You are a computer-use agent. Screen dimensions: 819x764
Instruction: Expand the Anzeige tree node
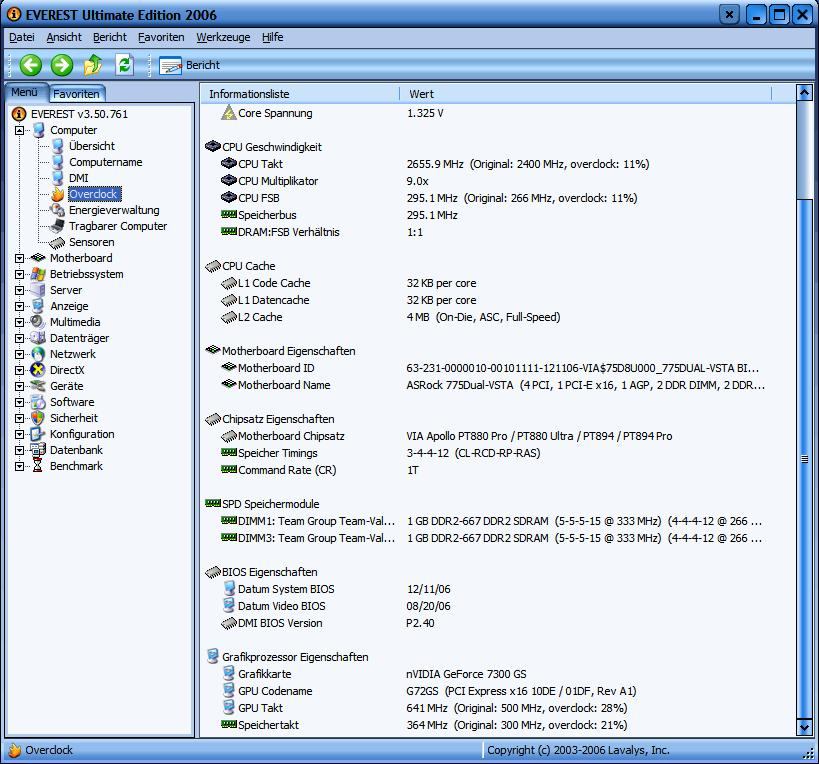(19, 306)
